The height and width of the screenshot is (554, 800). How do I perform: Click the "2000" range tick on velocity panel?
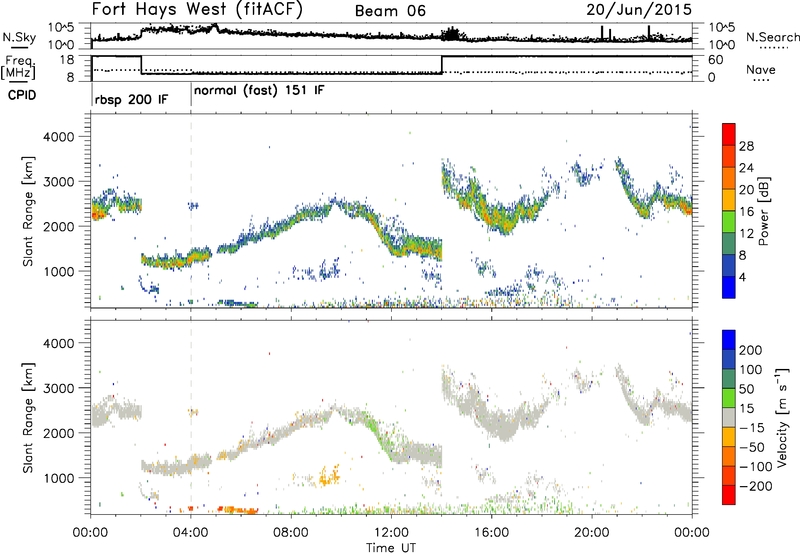click(58, 433)
